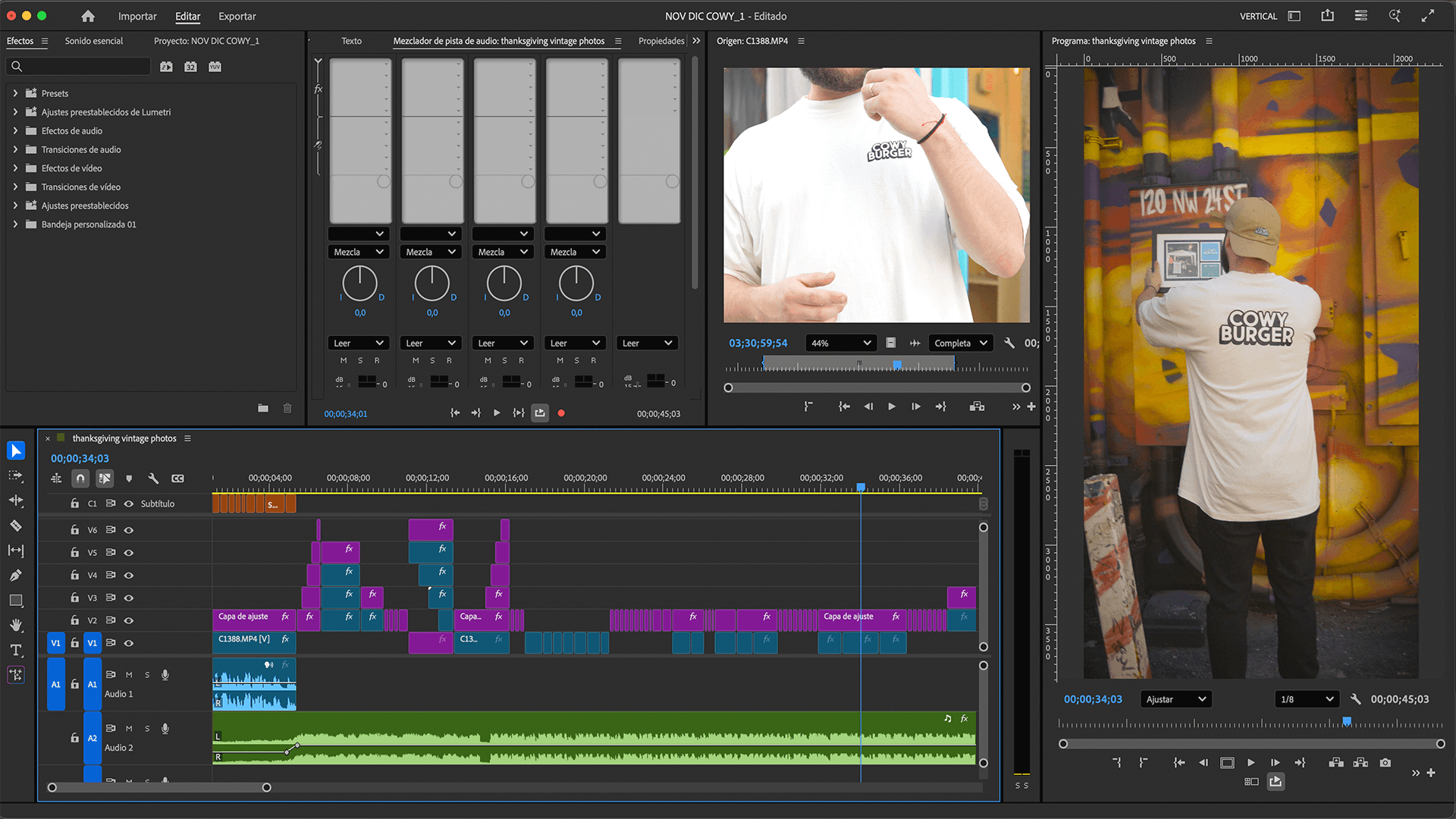Open the Sonido esencial panel tab
The image size is (1456, 819).
point(93,41)
